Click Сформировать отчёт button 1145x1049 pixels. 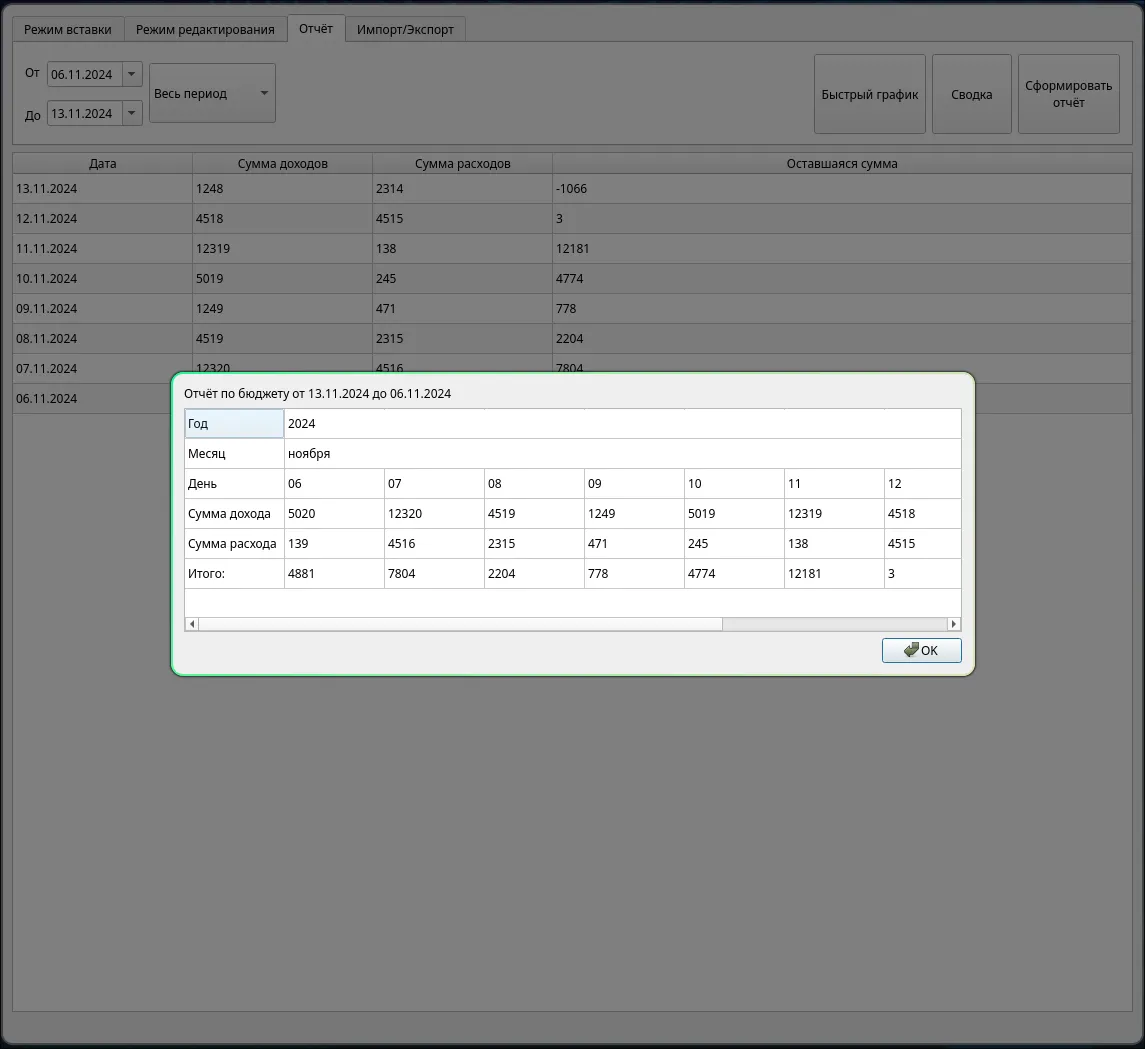(1068, 94)
